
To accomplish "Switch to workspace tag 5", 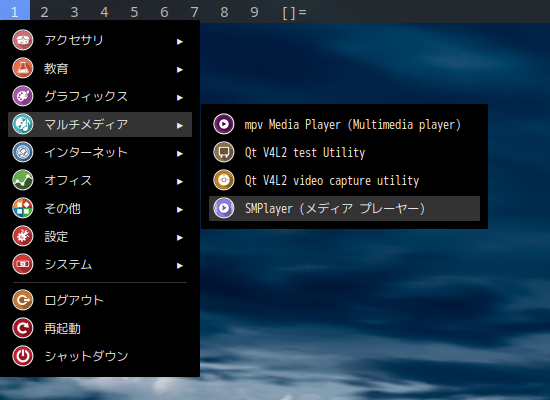I will [134, 12].
